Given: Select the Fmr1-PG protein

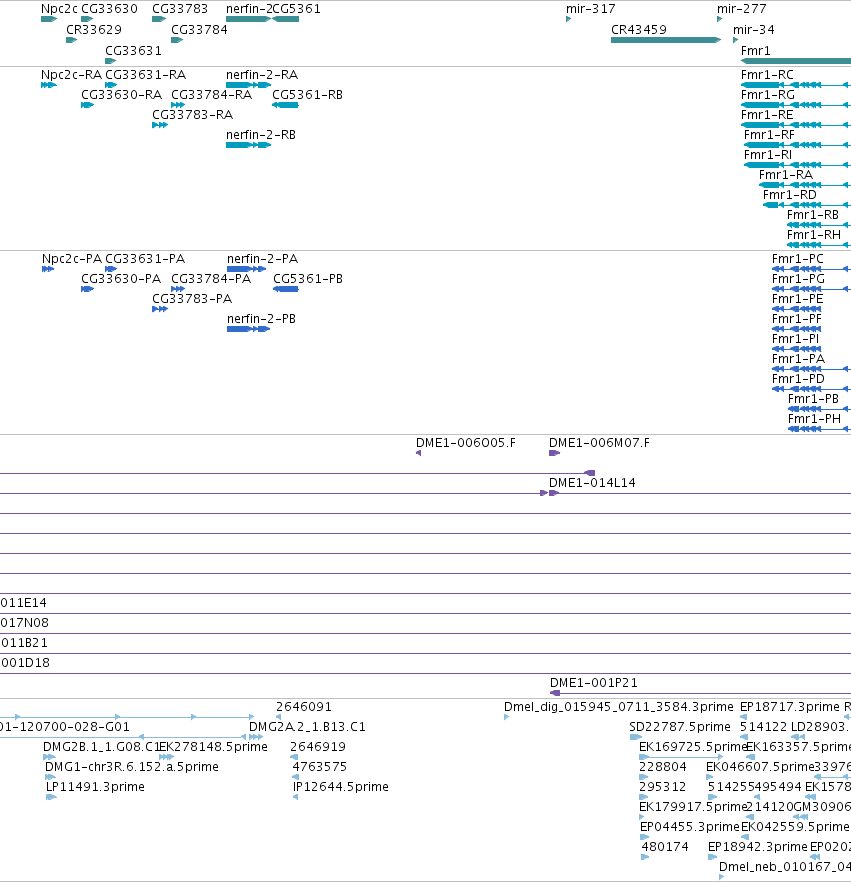Looking at the screenshot, I should pyautogui.click(x=811, y=289).
